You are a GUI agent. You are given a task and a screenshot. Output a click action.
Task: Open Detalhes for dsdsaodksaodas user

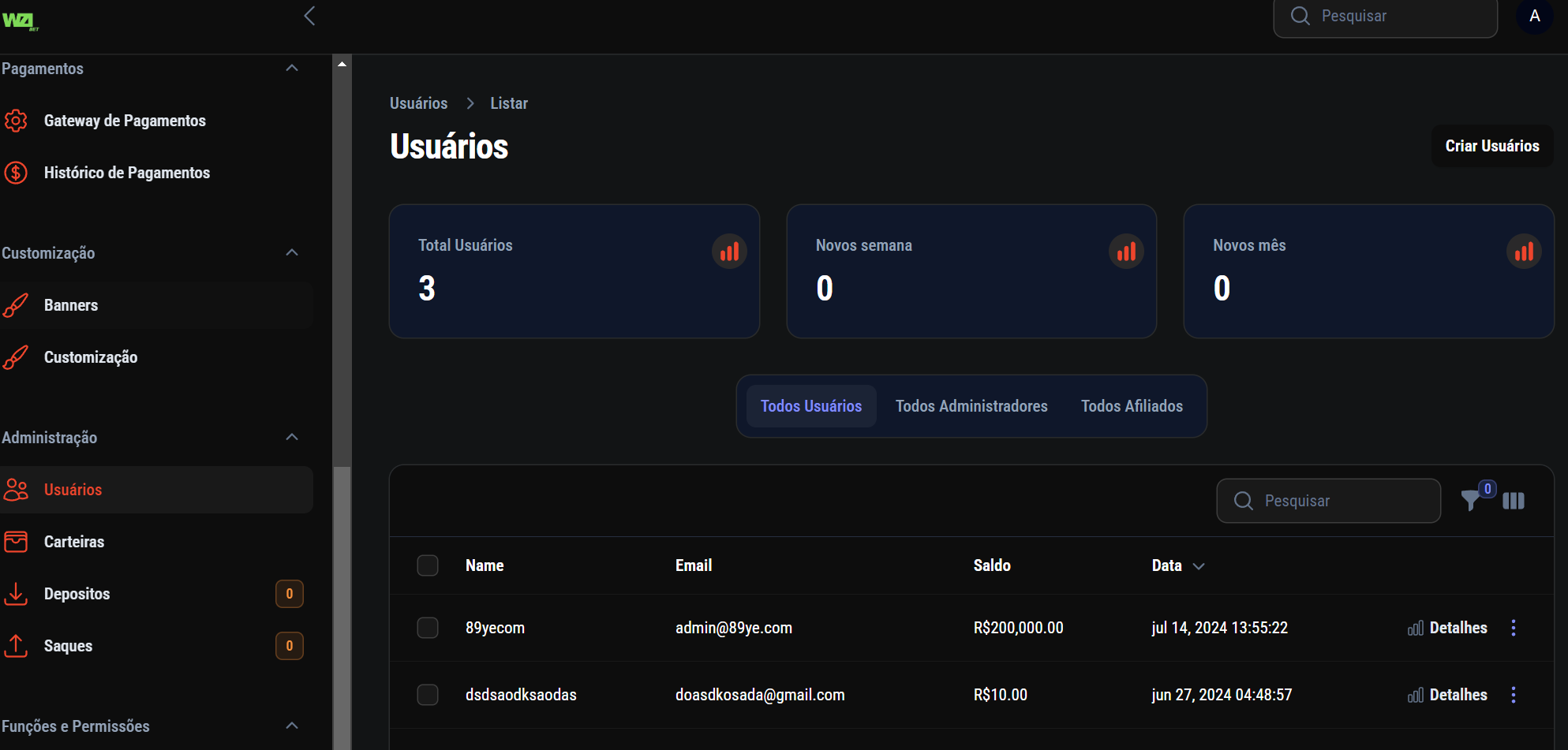tap(1448, 695)
